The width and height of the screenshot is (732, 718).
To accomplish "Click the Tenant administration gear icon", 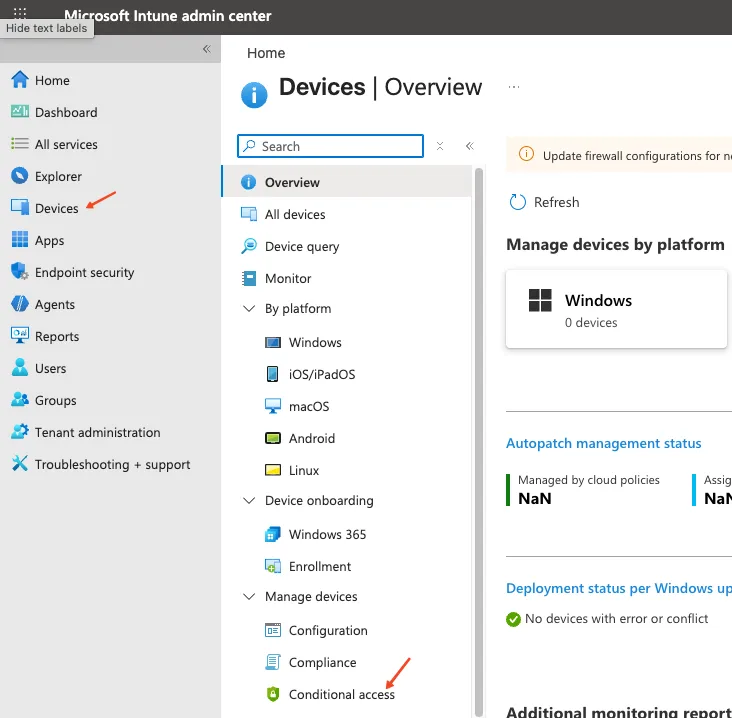I will (x=20, y=432).
